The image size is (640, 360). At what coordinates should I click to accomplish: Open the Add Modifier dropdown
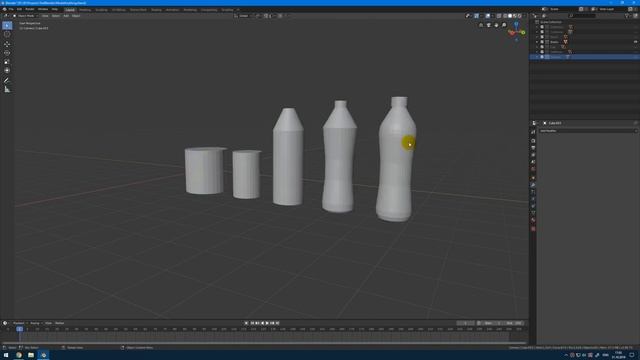point(588,131)
